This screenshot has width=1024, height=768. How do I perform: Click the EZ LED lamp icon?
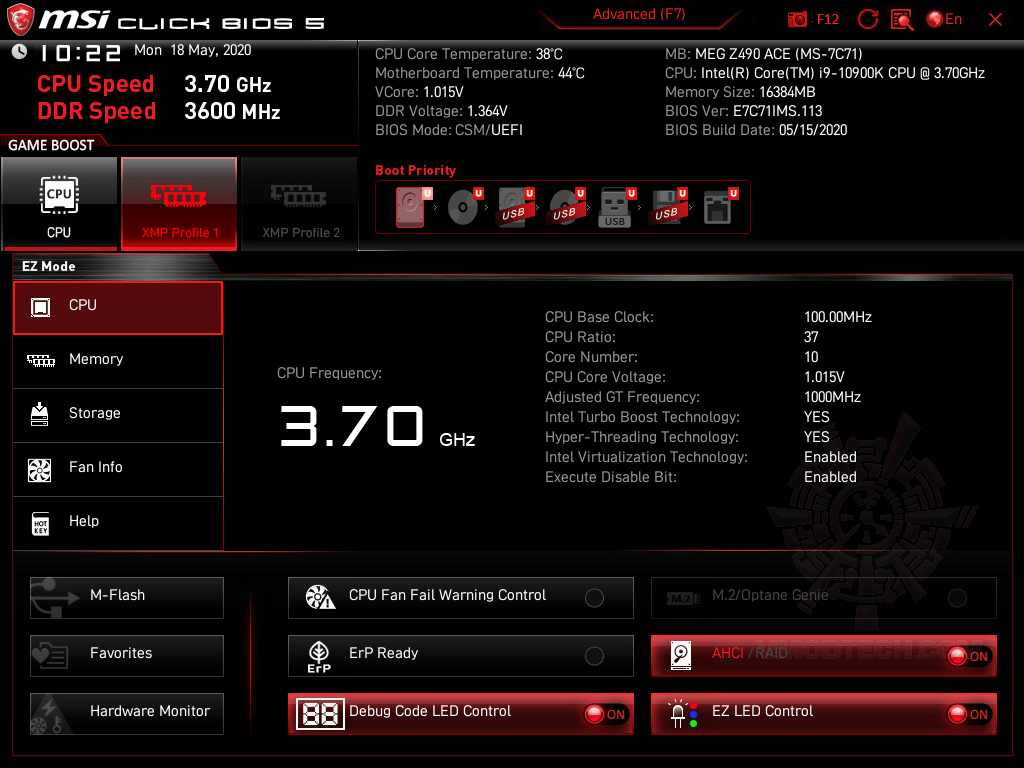tap(682, 714)
